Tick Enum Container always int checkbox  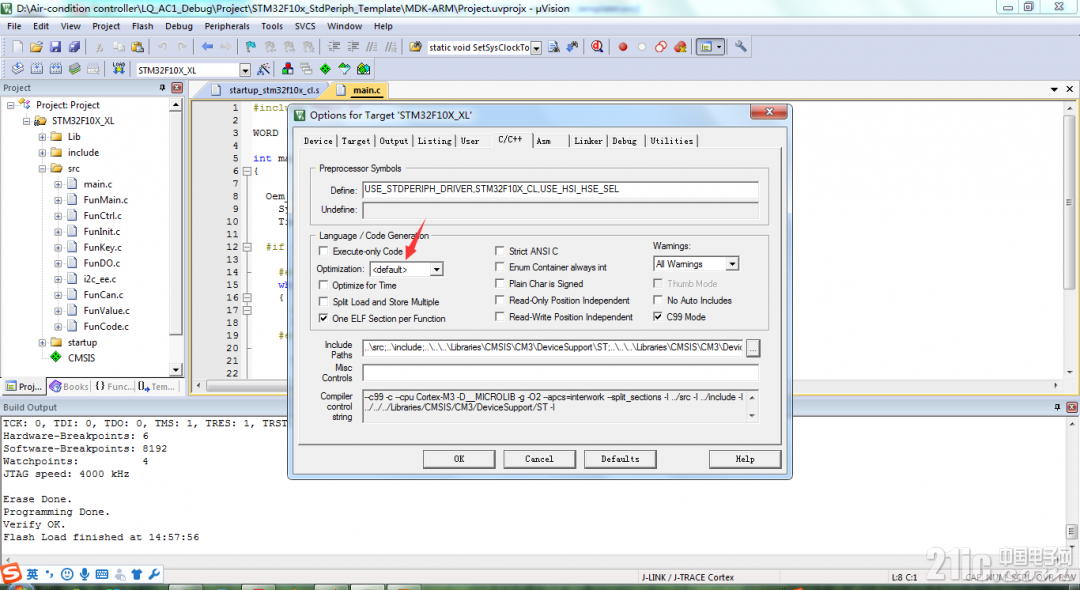pos(499,267)
